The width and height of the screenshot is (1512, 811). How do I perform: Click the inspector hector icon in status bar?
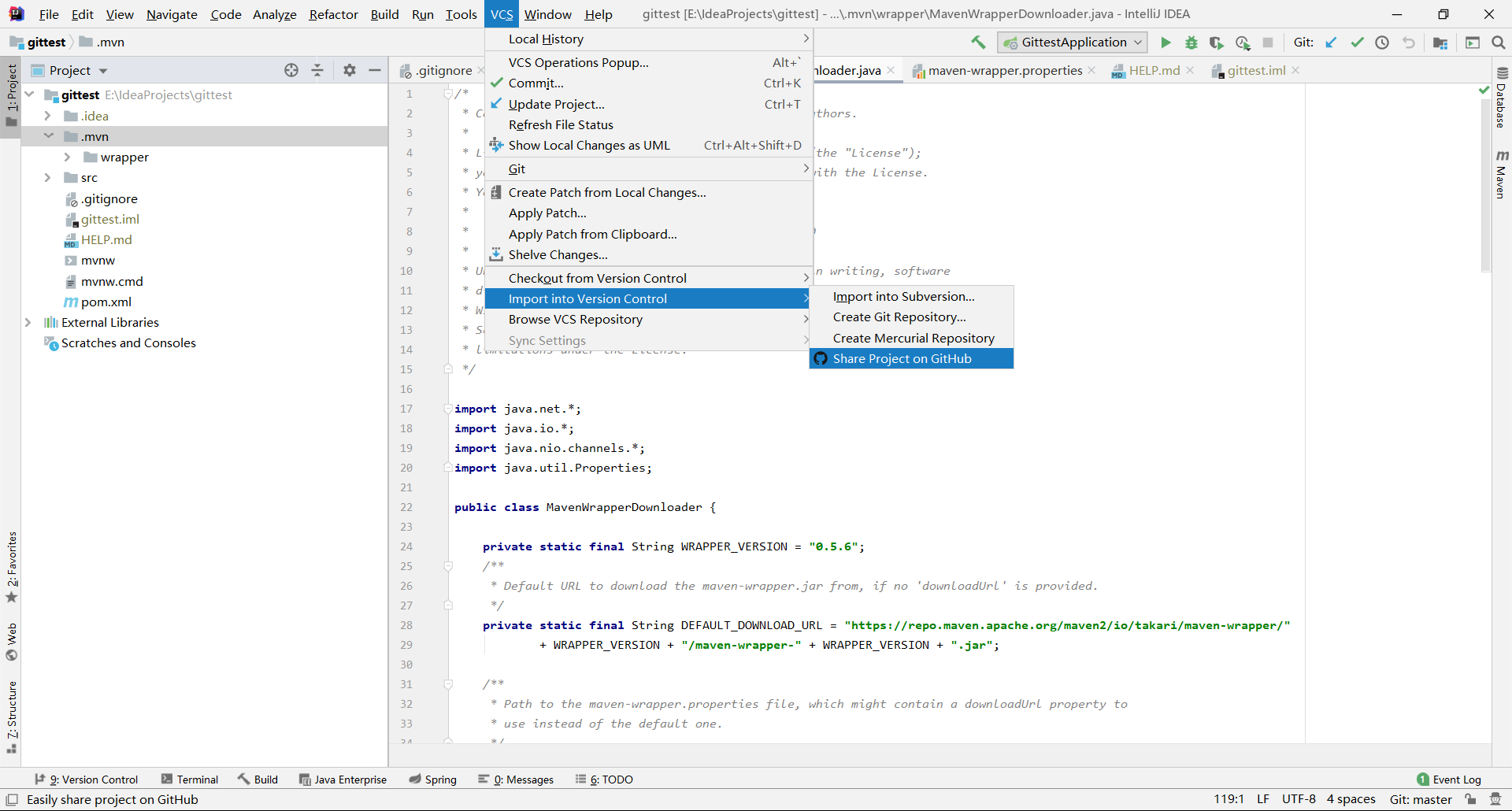tap(1495, 799)
